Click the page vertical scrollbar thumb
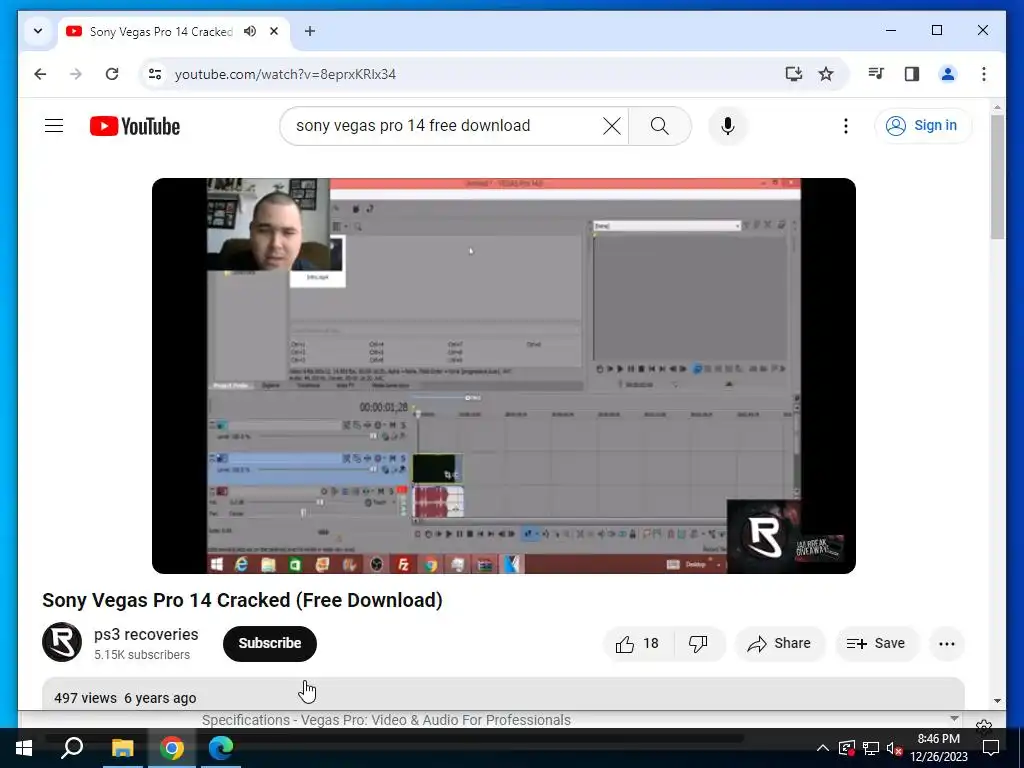Screen dimensions: 1024x768 click(997, 178)
